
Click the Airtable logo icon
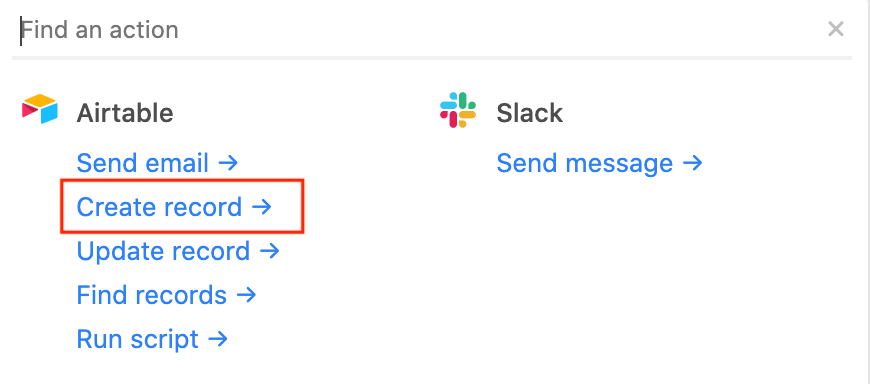(40, 109)
